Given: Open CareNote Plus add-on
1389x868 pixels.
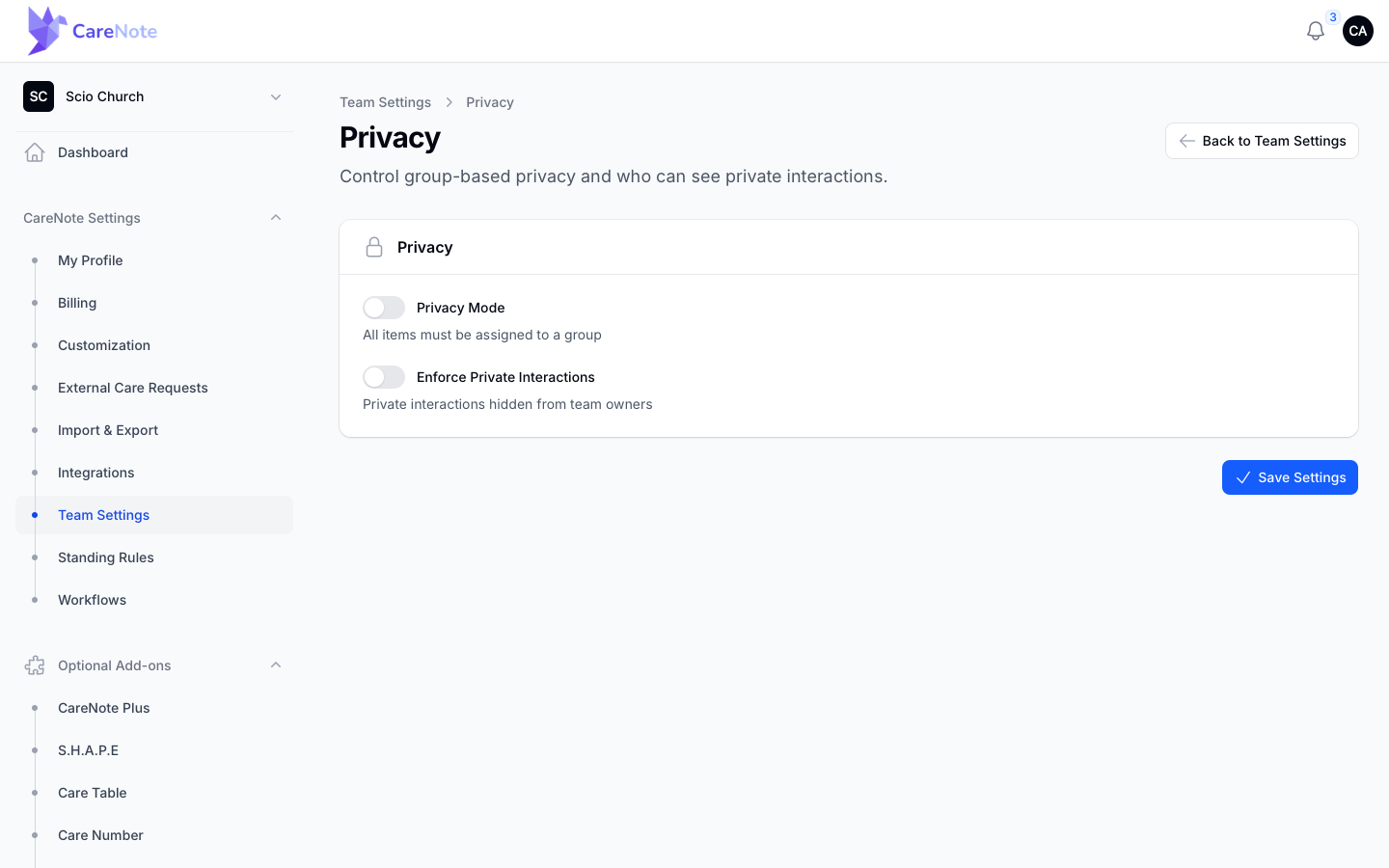Looking at the screenshot, I should [154, 708].
